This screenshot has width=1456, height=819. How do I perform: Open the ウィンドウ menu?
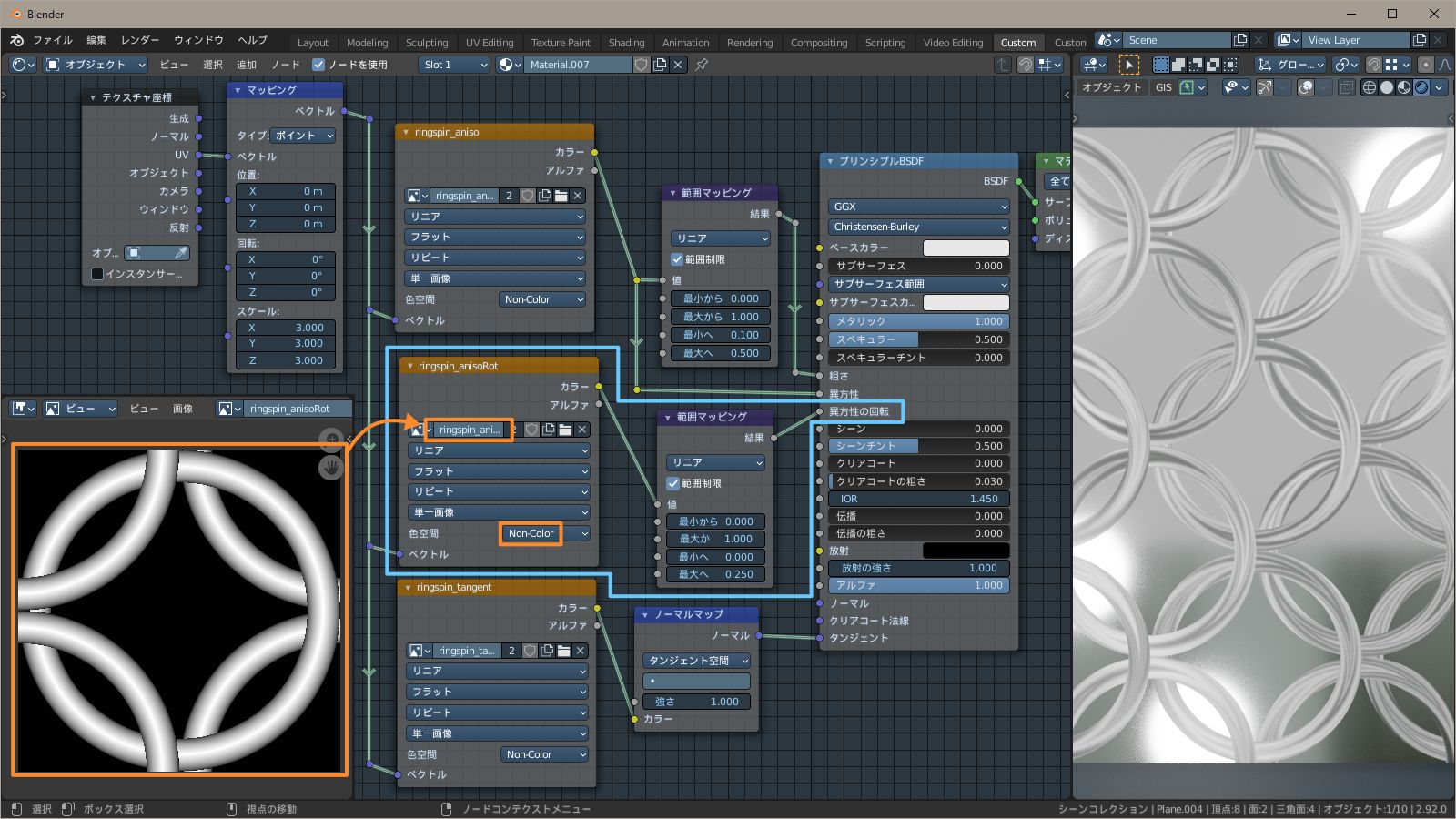(x=198, y=40)
